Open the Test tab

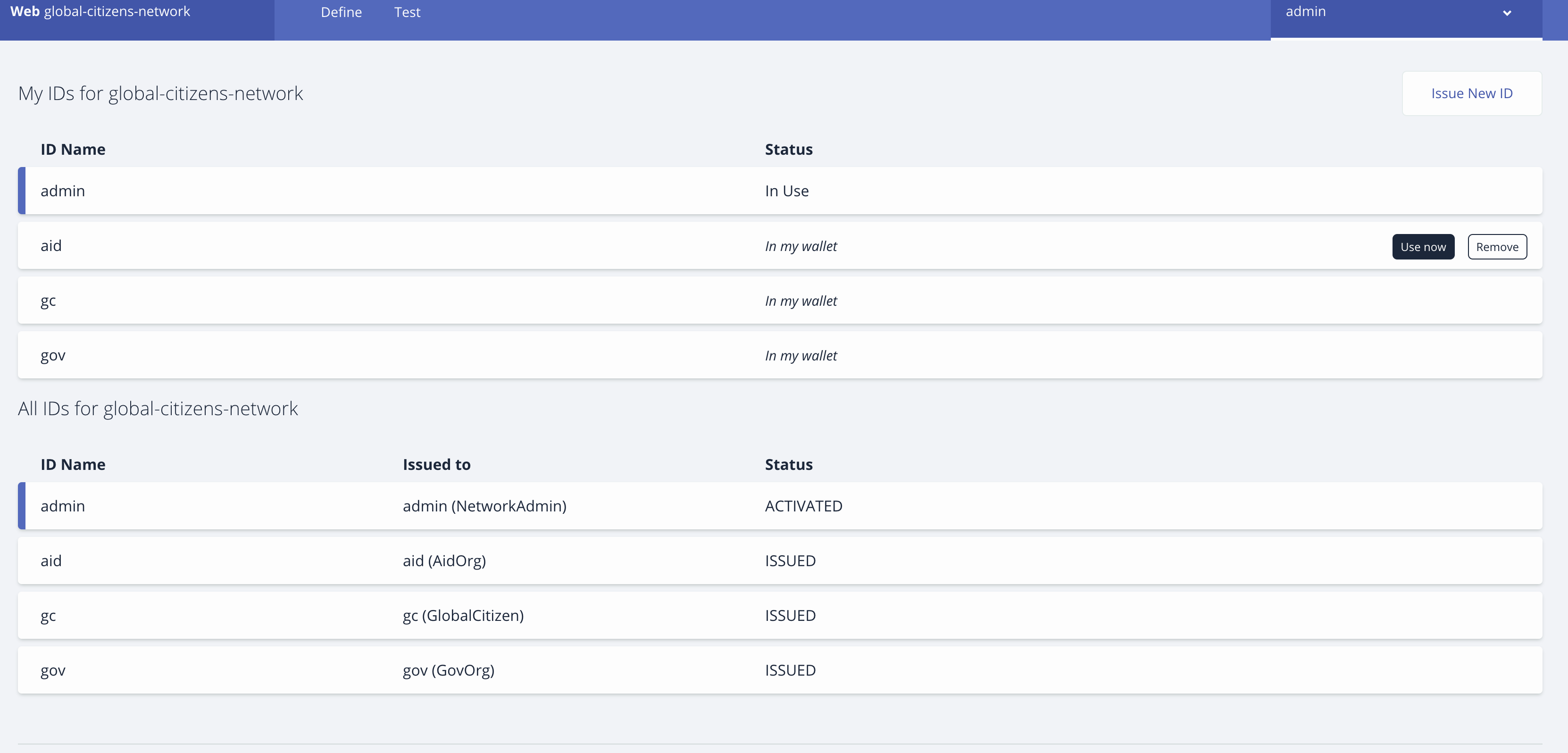pos(407,12)
